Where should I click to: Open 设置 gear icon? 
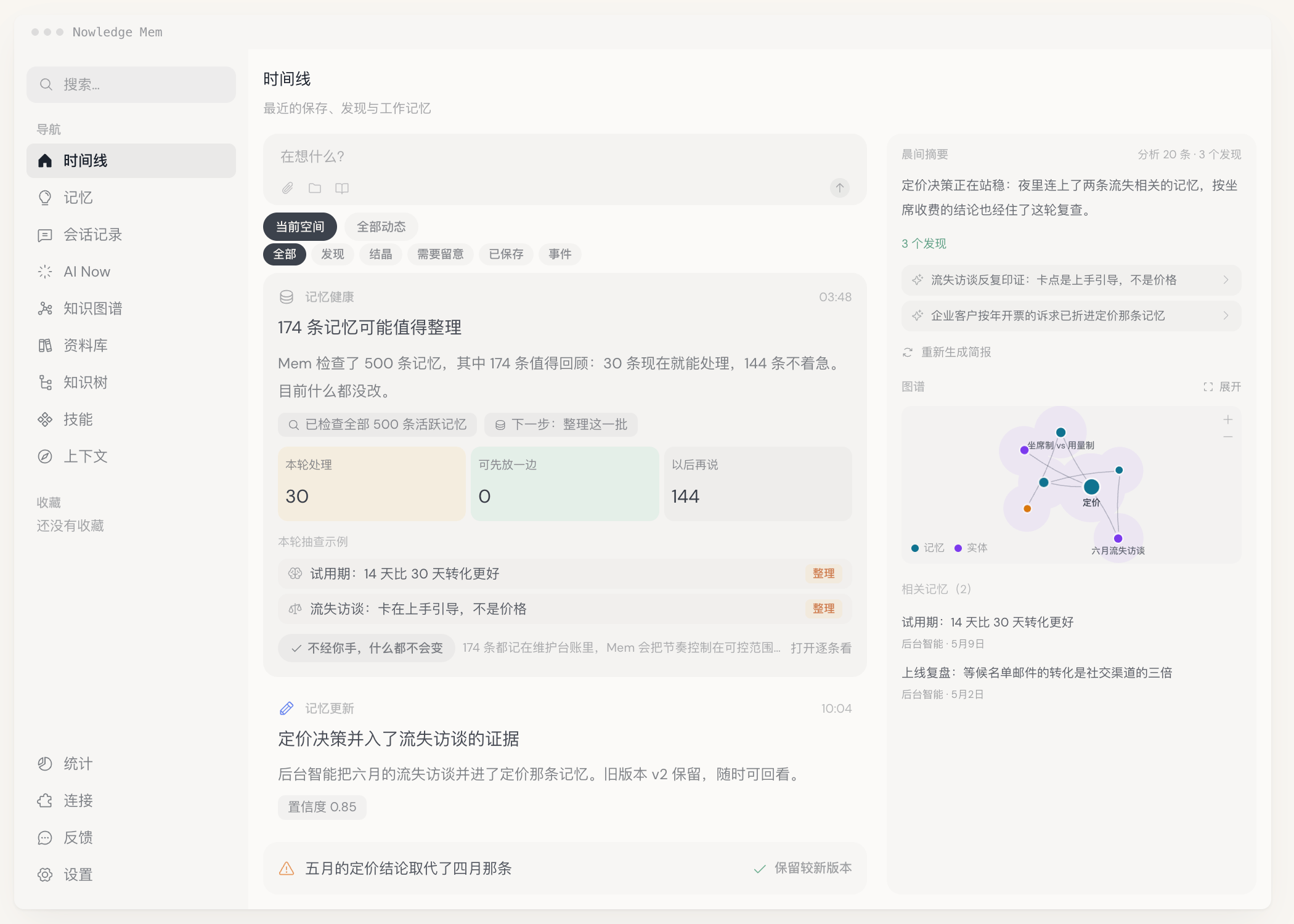(131, 875)
